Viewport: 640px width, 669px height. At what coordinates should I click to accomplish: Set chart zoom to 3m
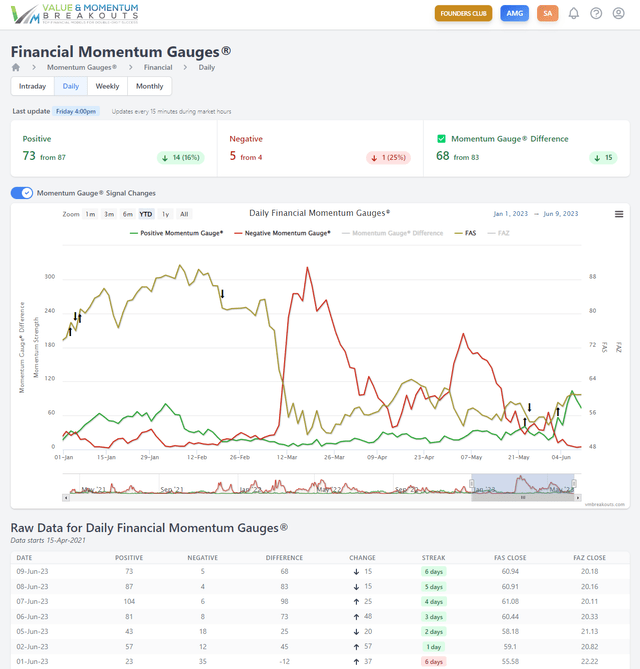[x=109, y=214]
